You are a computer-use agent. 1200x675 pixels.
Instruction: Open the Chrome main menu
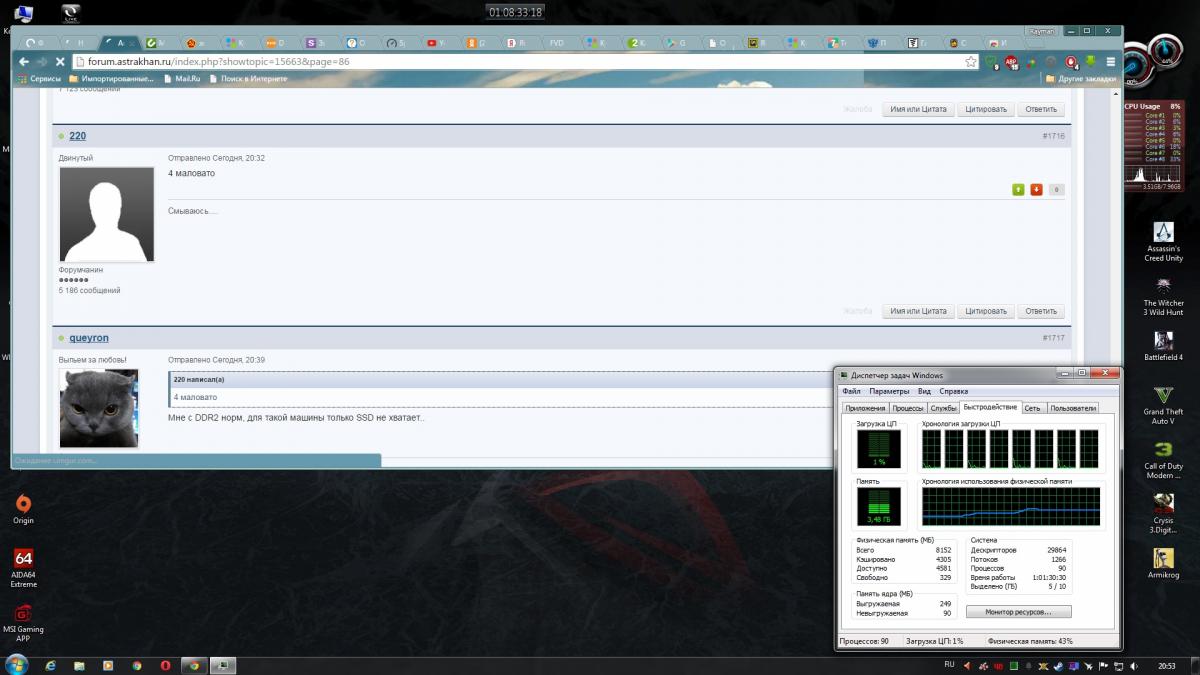pyautogui.click(x=1111, y=62)
